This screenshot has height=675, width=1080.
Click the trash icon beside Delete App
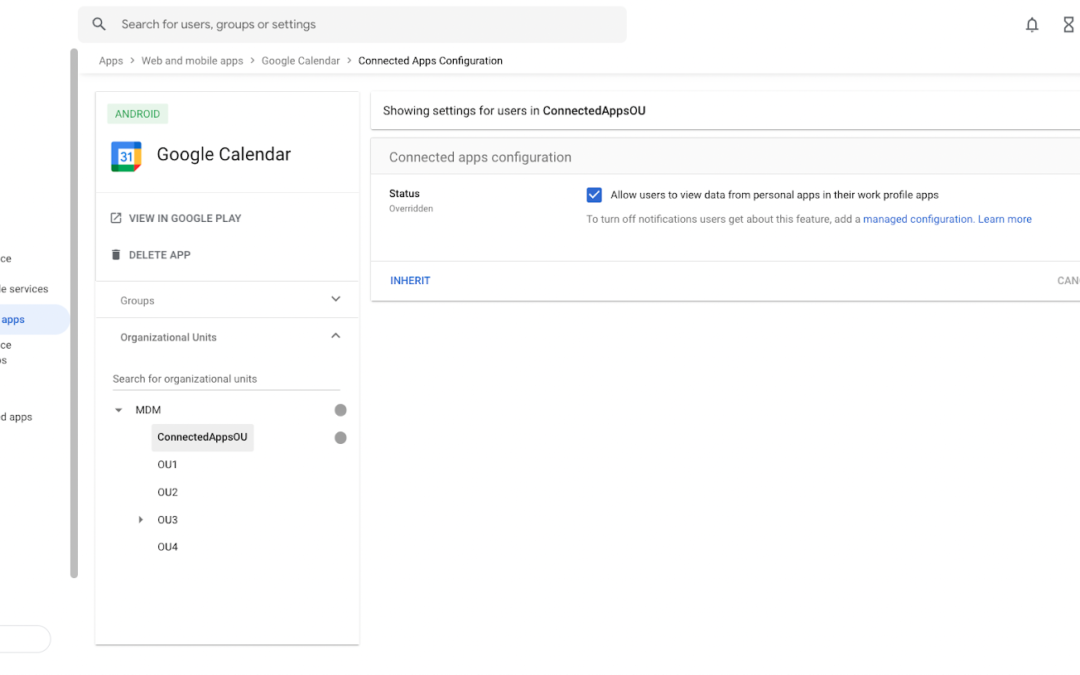[116, 254]
